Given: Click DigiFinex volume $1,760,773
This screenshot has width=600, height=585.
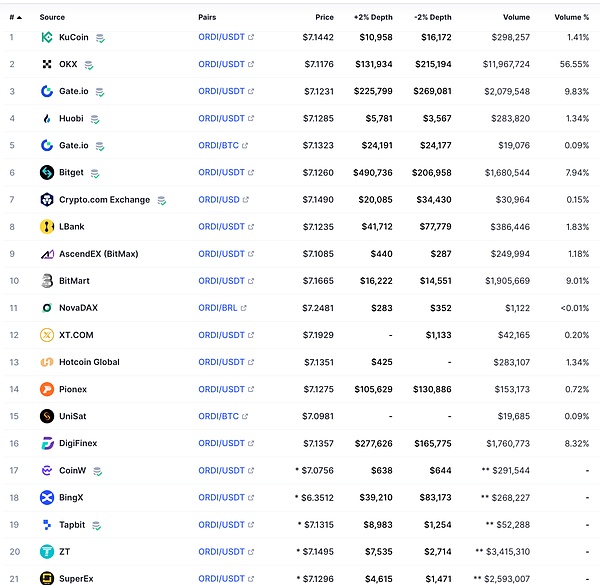Looking at the screenshot, I should pos(508,443).
